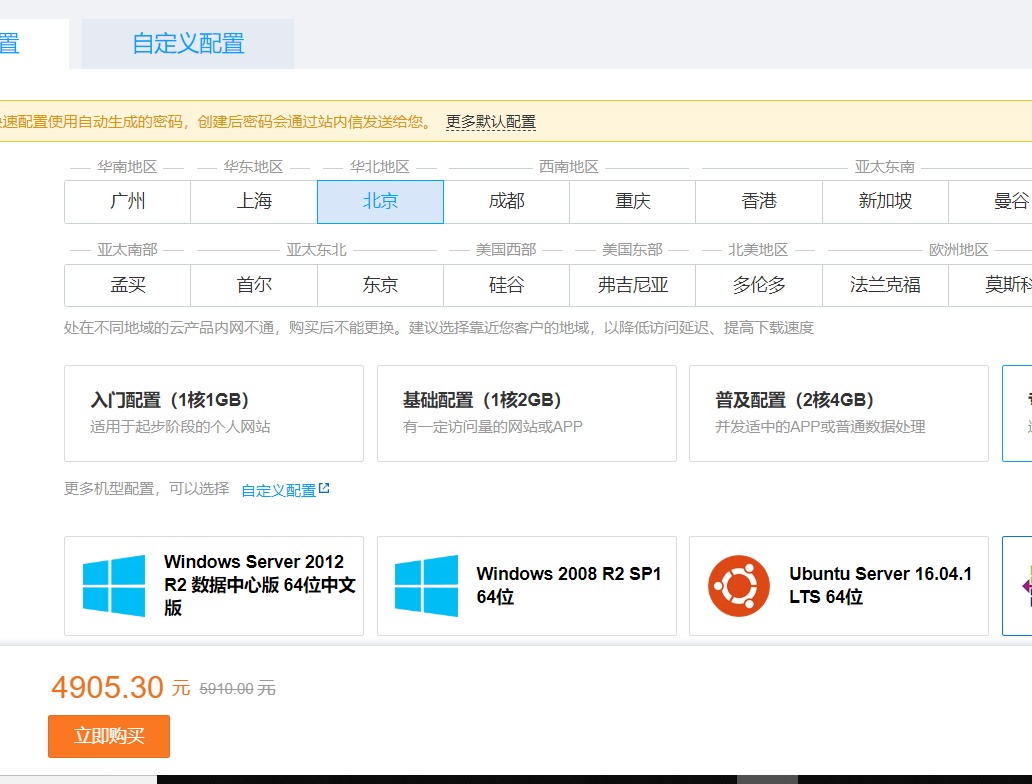Click the 立即购买 button

(109, 736)
